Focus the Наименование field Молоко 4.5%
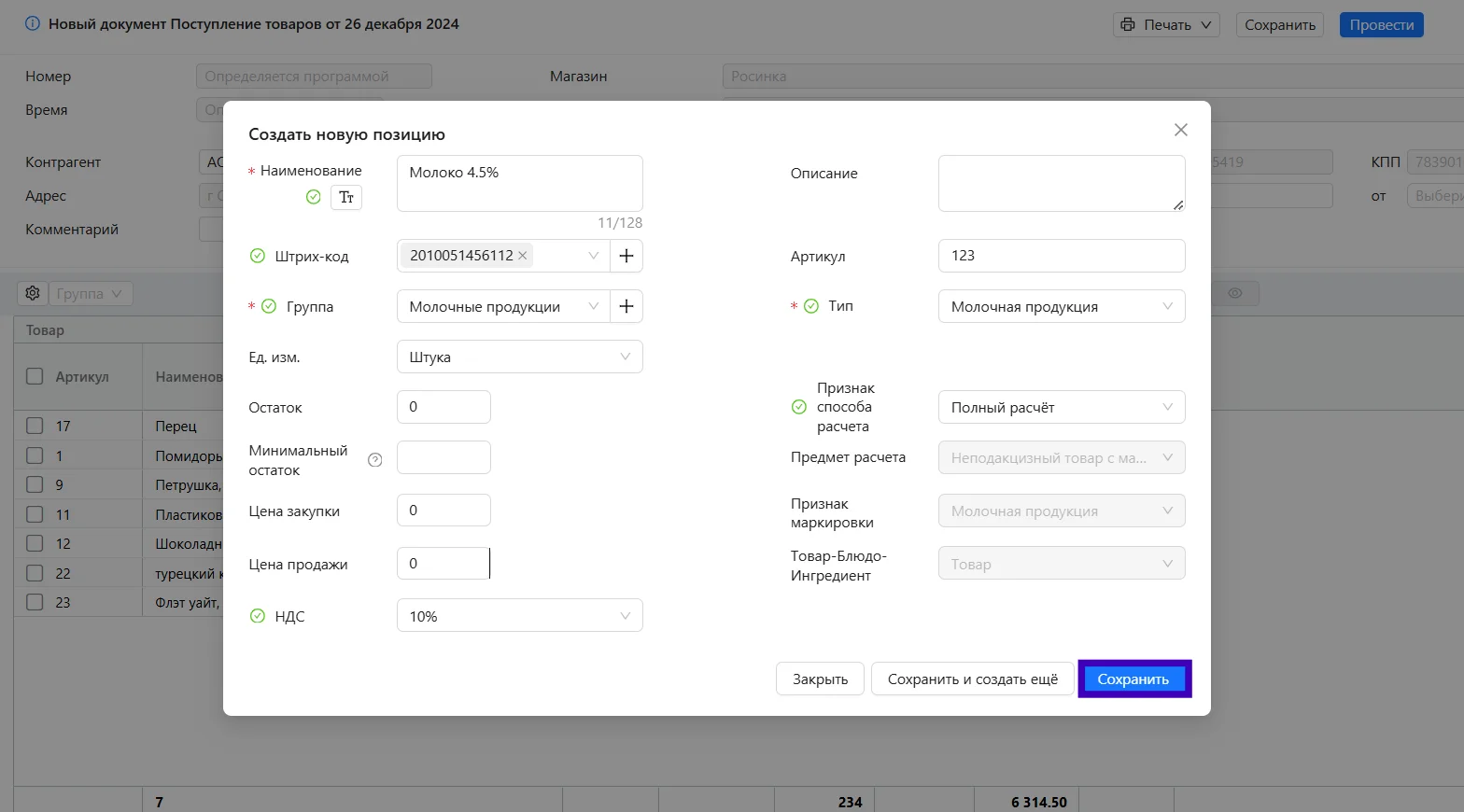This screenshot has width=1464, height=812. [519, 183]
